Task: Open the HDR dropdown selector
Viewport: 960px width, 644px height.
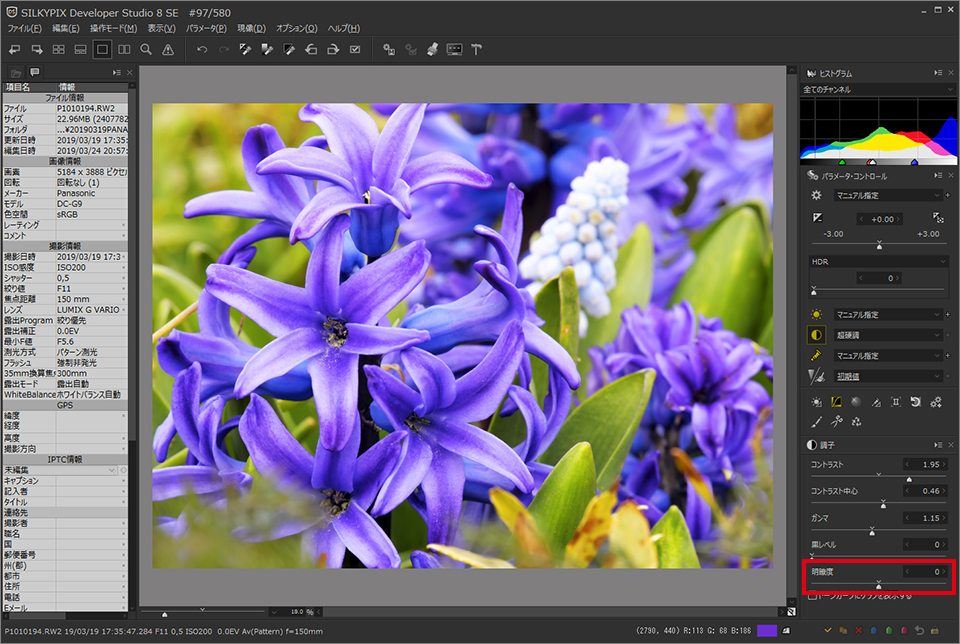Action: tap(877, 261)
